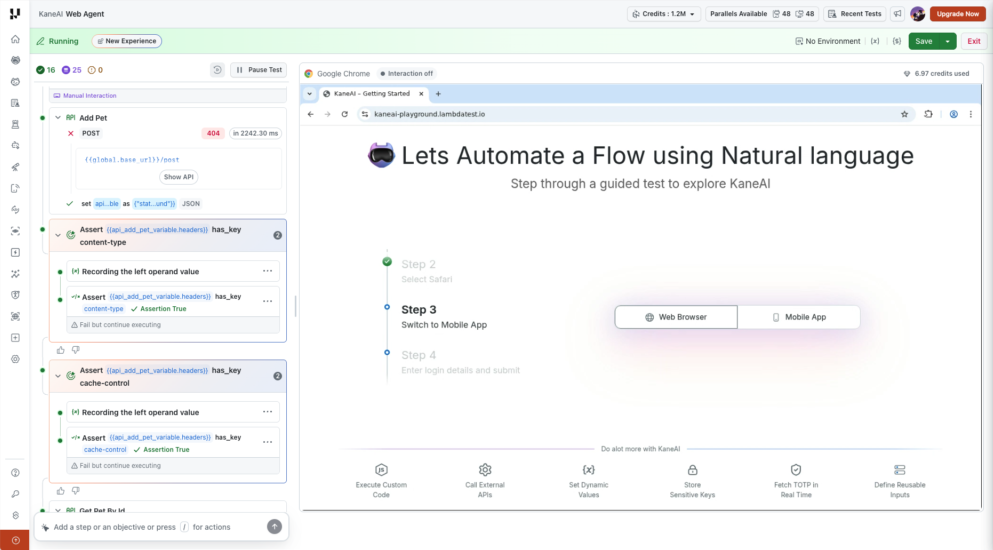The width and height of the screenshot is (993, 550).
Task: Open the Chrome extensions puzzle icon
Action: (928, 114)
